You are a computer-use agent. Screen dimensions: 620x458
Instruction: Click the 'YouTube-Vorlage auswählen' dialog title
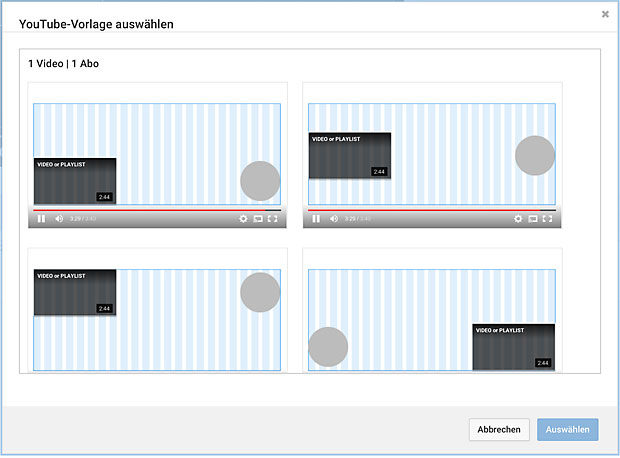click(96, 24)
